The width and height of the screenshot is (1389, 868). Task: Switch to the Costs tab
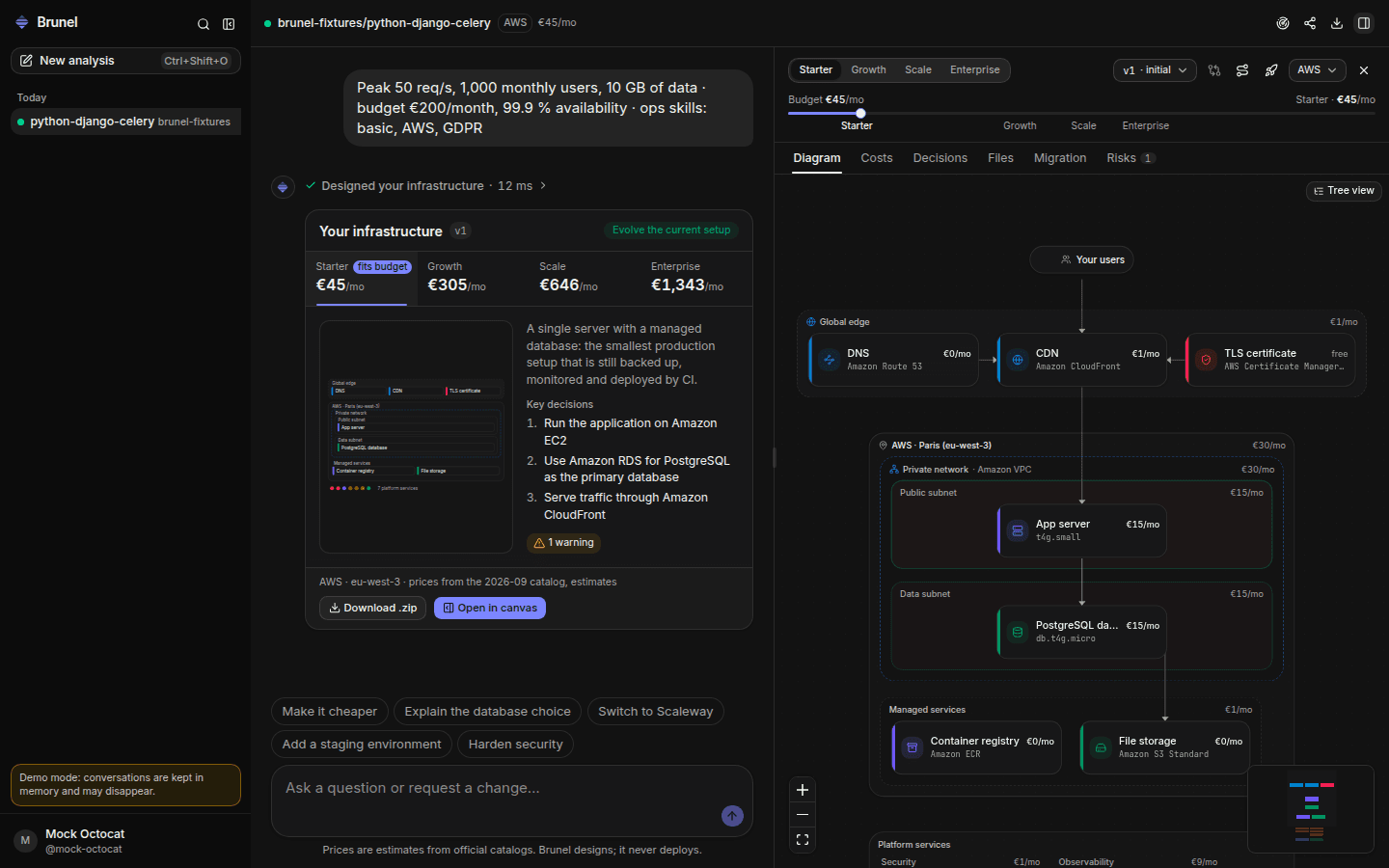click(877, 158)
